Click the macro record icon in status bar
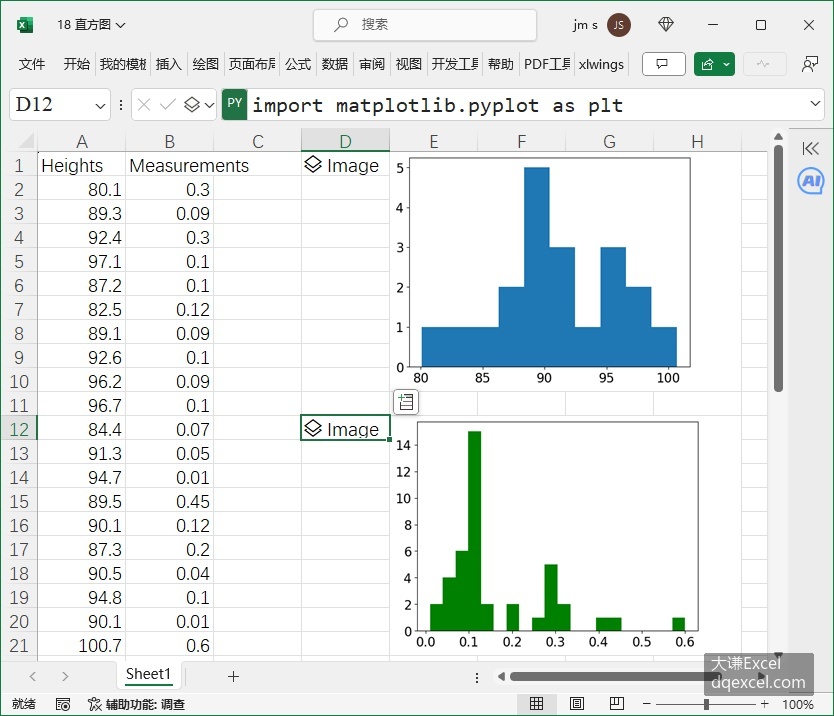Viewport: 834px width, 716px height. tap(63, 705)
